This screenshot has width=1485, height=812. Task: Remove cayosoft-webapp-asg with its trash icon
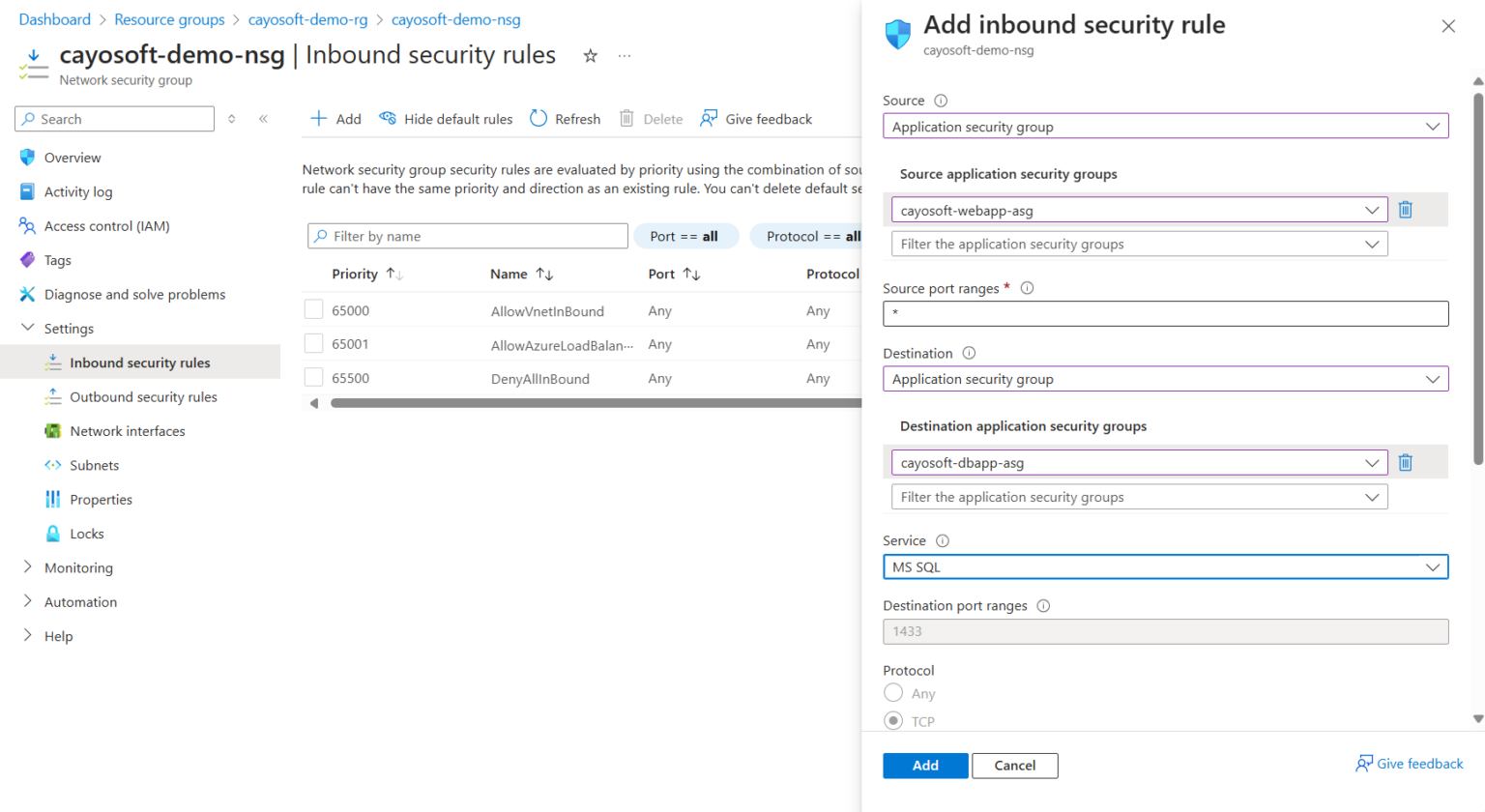click(1406, 209)
